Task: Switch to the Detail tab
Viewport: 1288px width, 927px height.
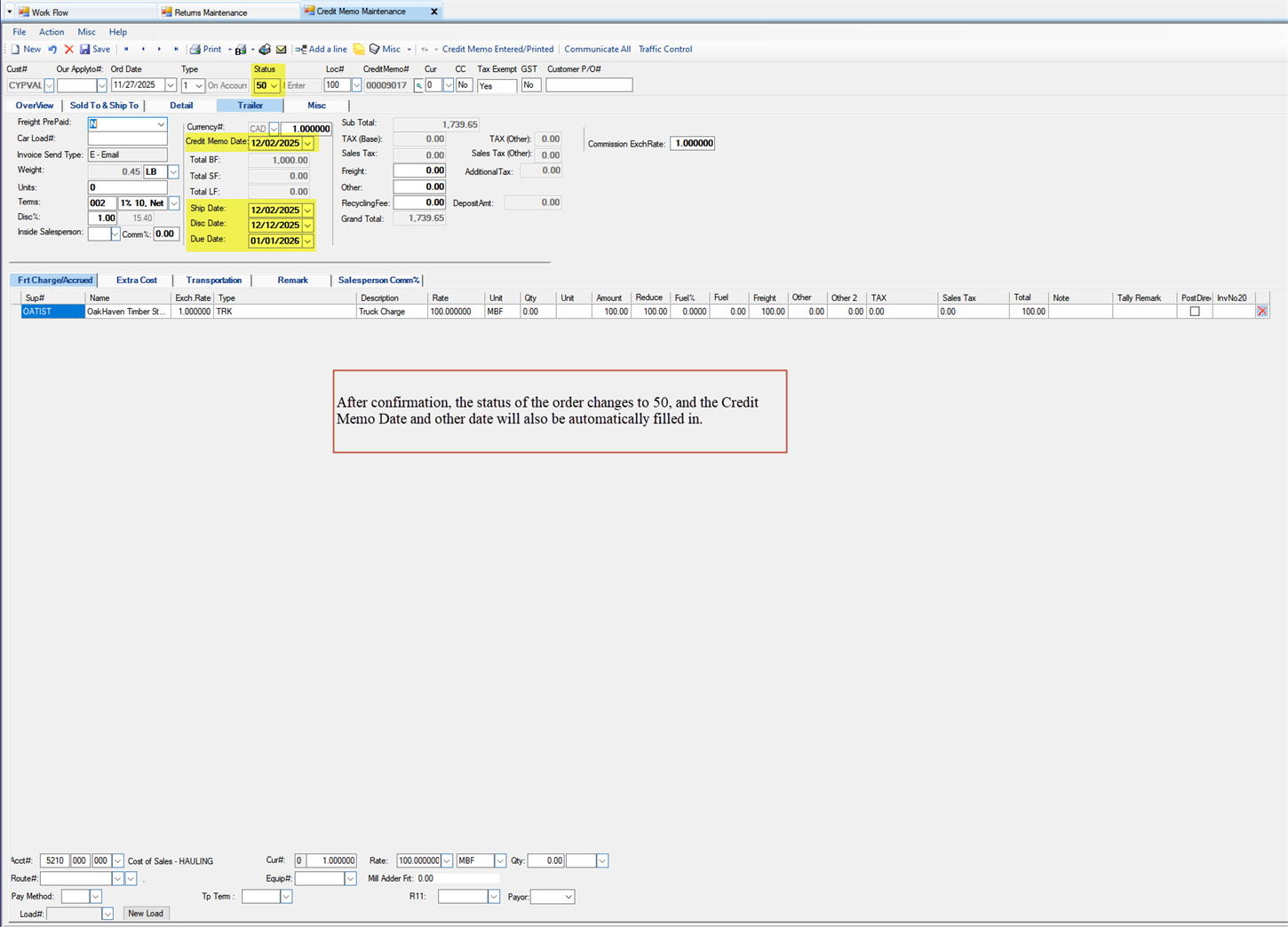Action: [181, 106]
